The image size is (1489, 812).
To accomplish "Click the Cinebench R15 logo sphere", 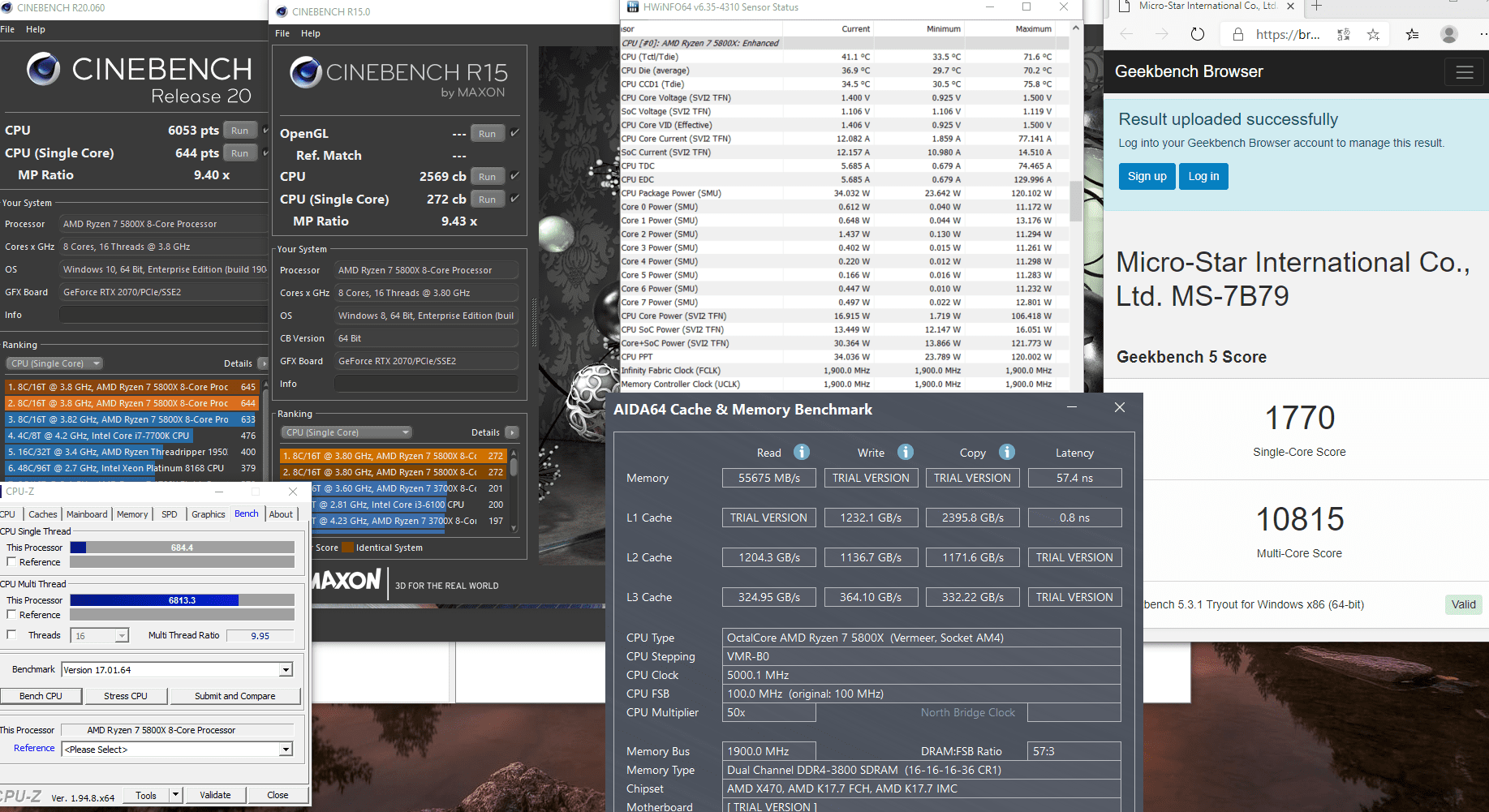I will [306, 72].
